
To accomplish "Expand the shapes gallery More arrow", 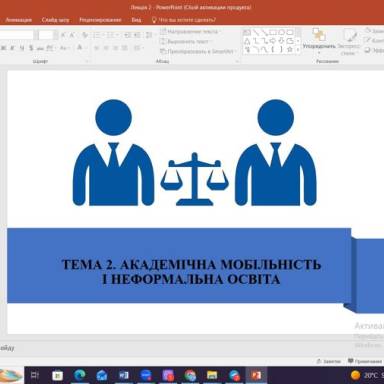I will [298, 49].
